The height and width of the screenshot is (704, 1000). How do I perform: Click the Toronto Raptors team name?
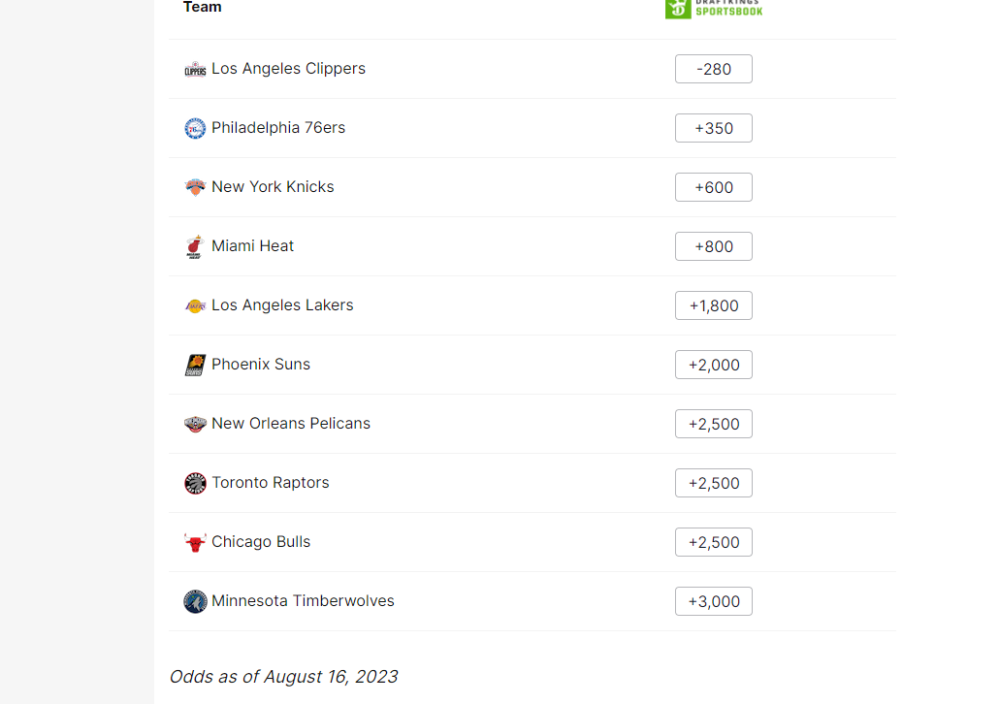[x=270, y=483]
